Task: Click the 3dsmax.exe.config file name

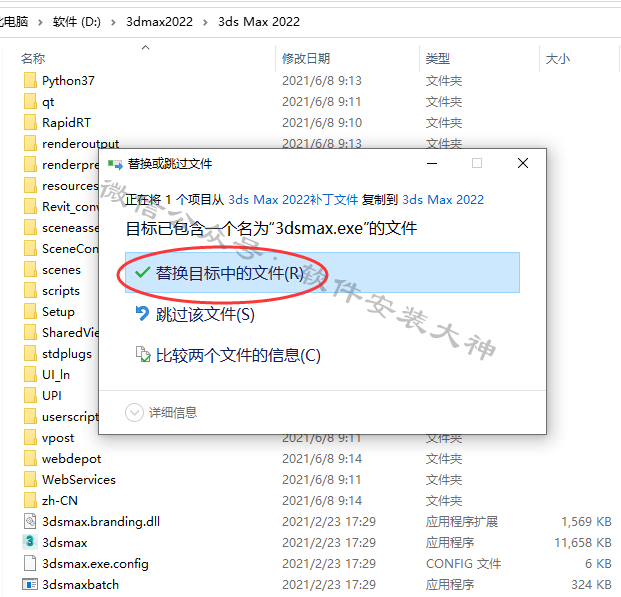Action: click(x=95, y=563)
